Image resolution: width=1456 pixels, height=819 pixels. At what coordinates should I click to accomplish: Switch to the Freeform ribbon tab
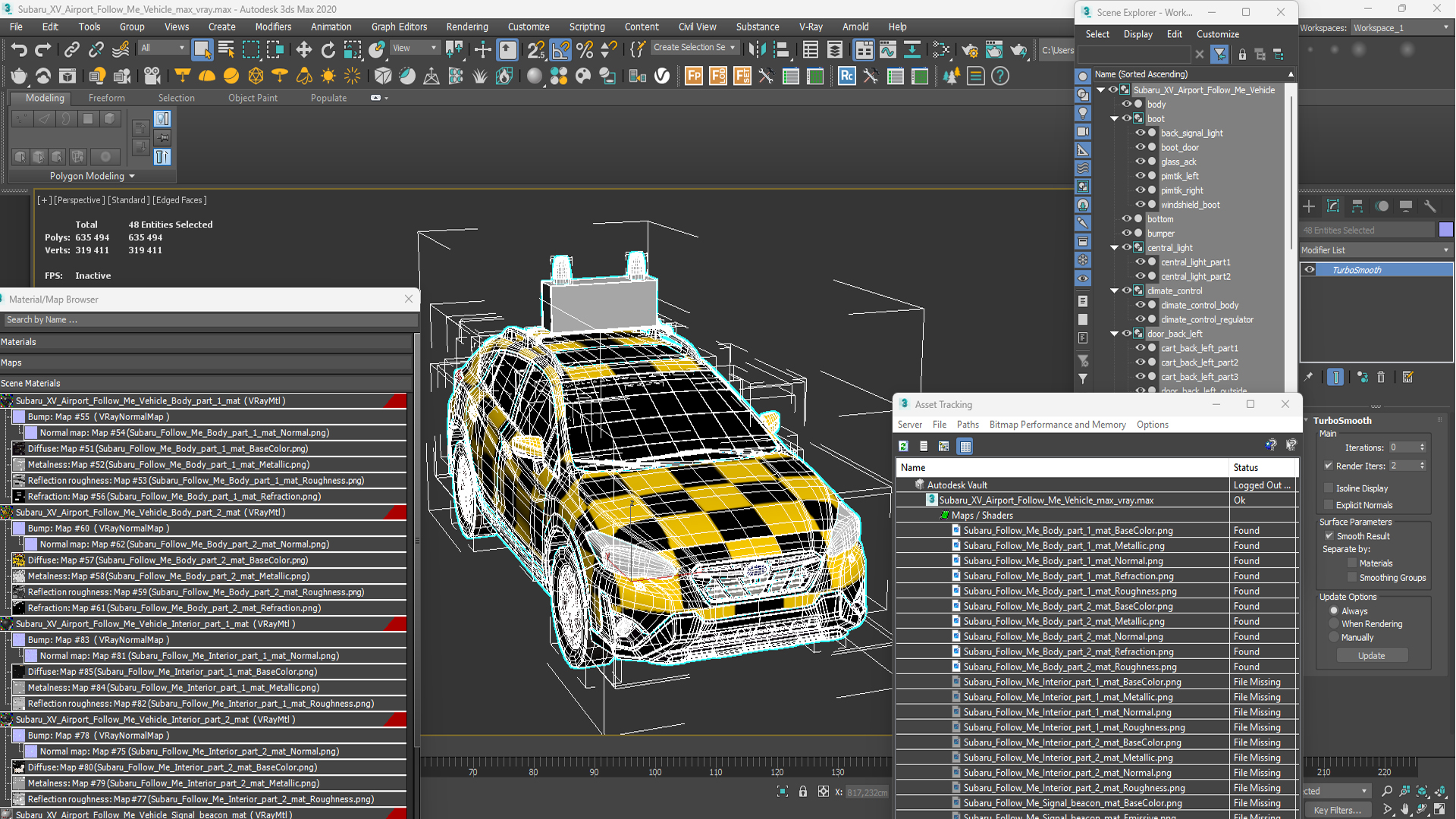coord(106,98)
